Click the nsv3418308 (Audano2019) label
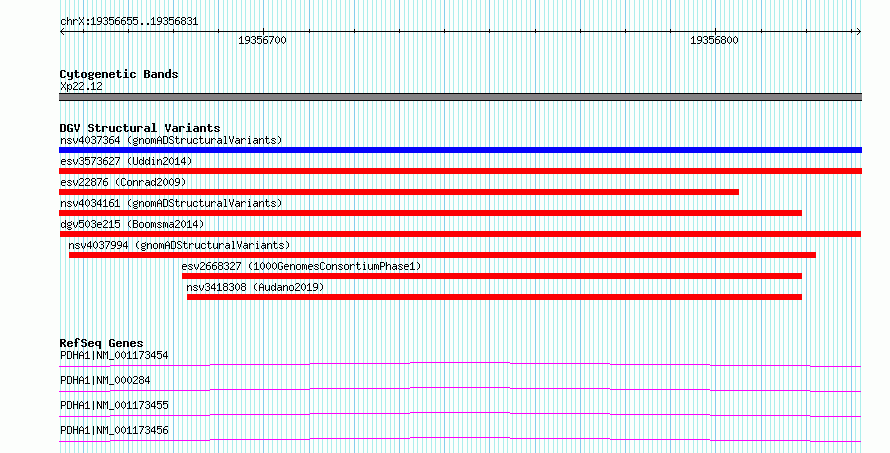Screen dimensions: 890x453 click(255, 287)
